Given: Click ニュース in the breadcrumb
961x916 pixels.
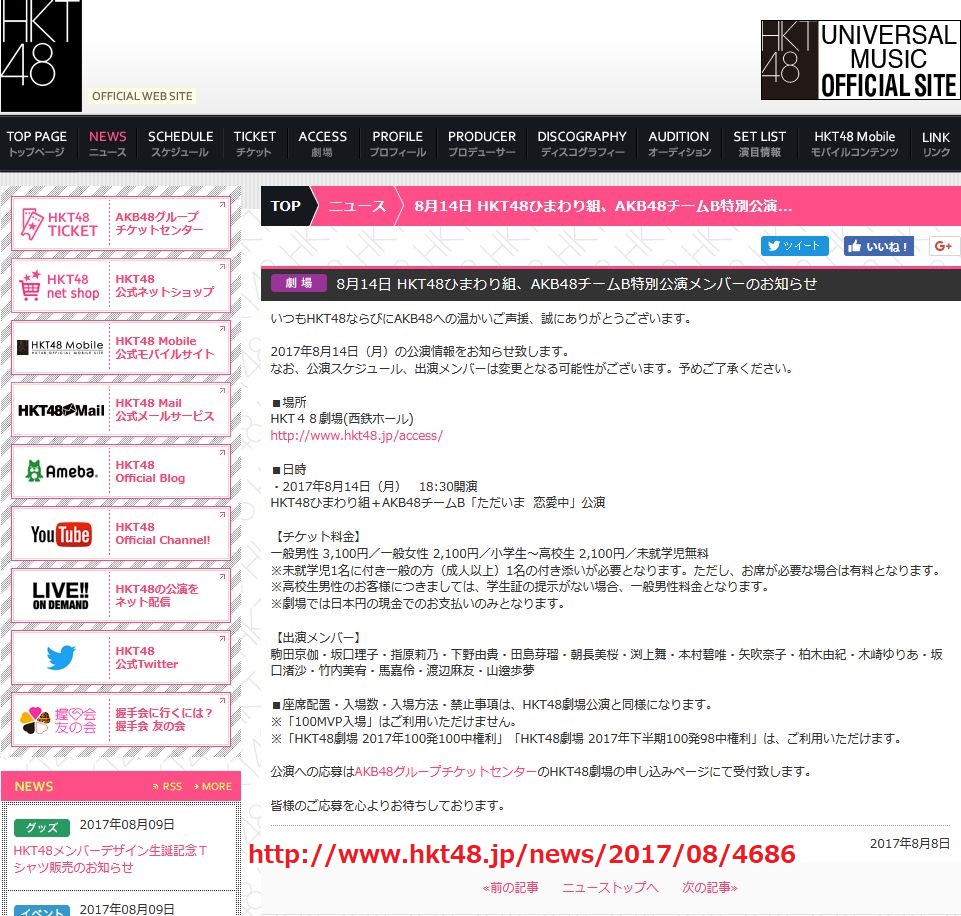Looking at the screenshot, I should click(358, 206).
